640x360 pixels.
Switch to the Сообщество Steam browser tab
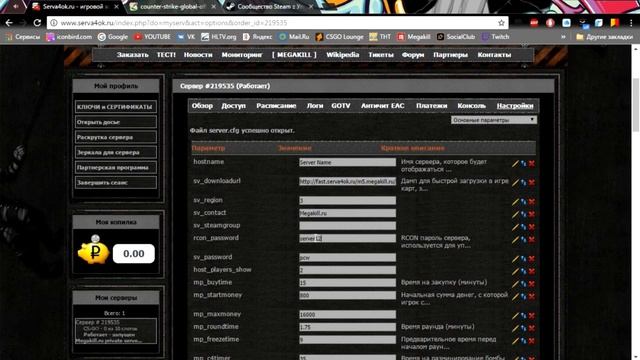coord(269,7)
